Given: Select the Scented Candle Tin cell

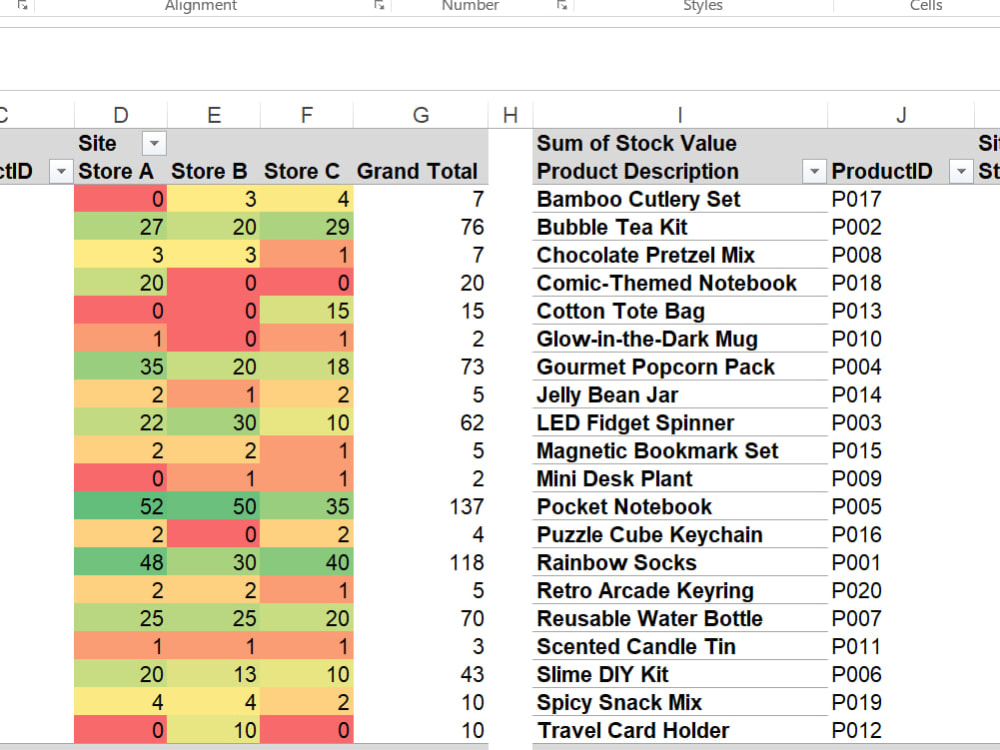Looking at the screenshot, I should (x=680, y=647).
